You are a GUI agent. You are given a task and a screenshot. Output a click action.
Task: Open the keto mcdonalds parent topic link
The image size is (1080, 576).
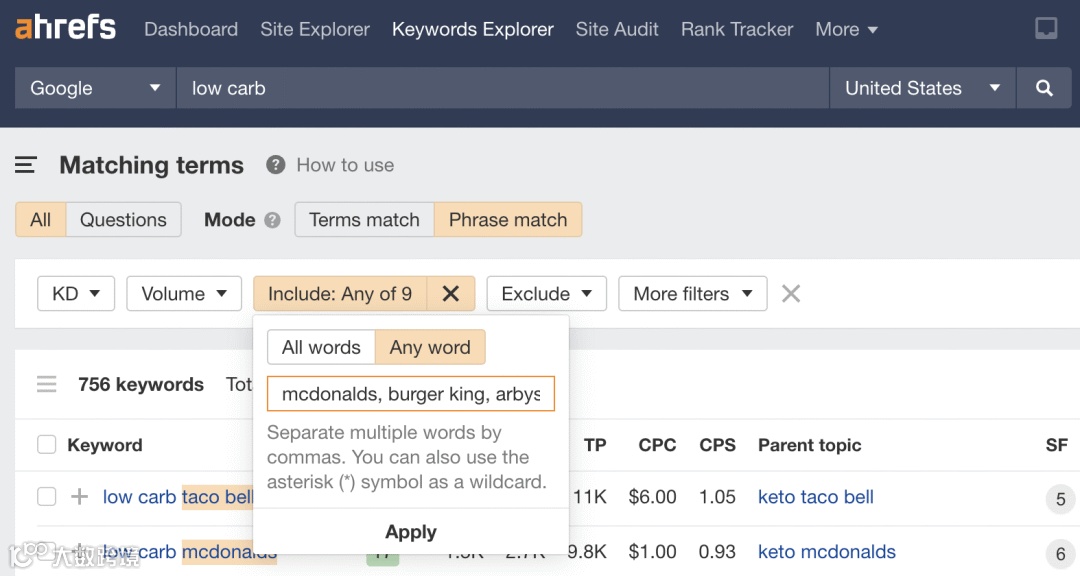(x=827, y=551)
